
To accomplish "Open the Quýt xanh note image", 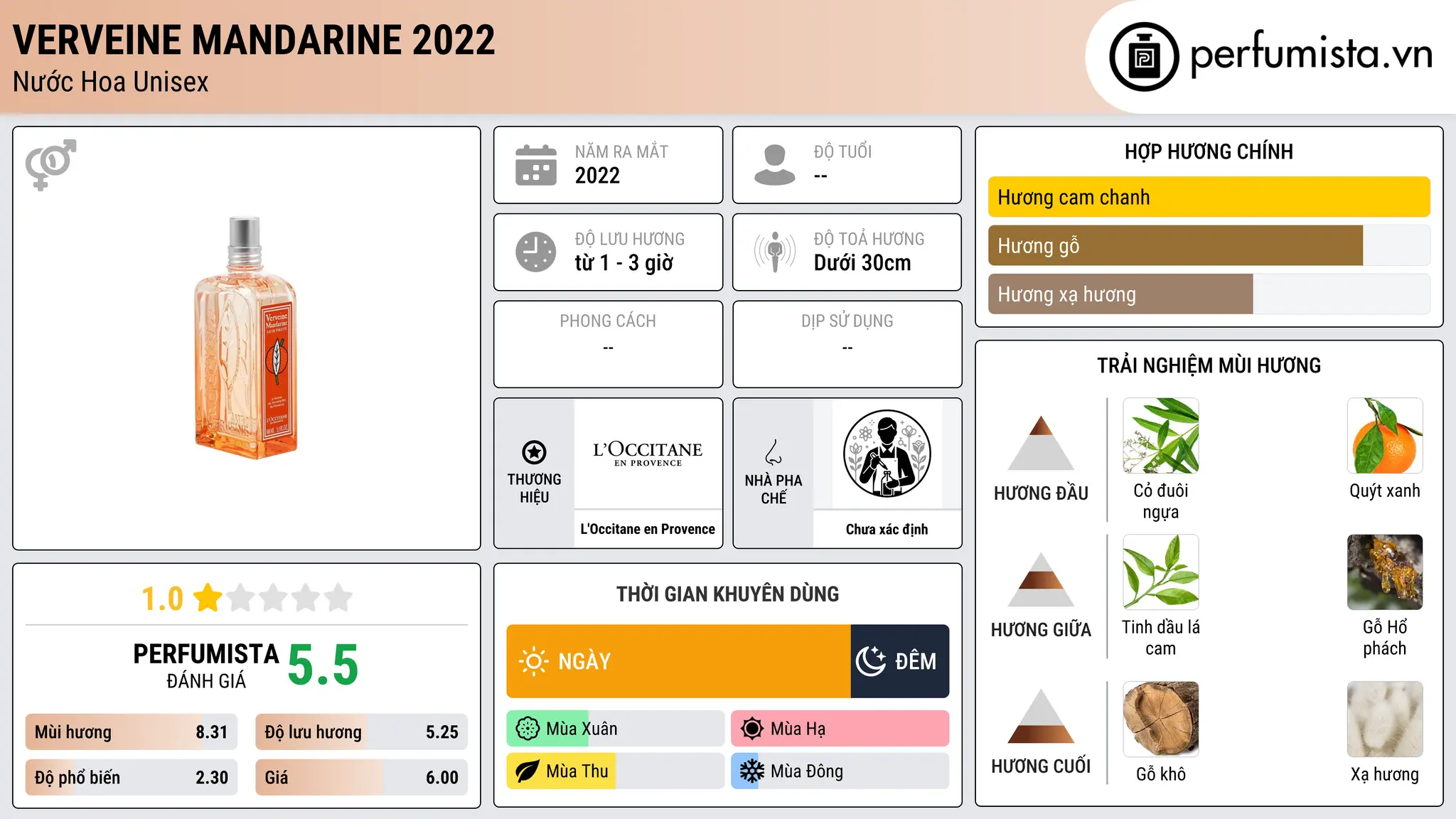I will [x=1385, y=435].
